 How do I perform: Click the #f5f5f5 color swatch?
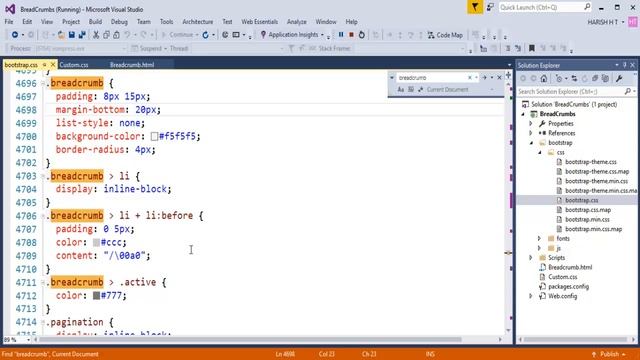coord(154,136)
